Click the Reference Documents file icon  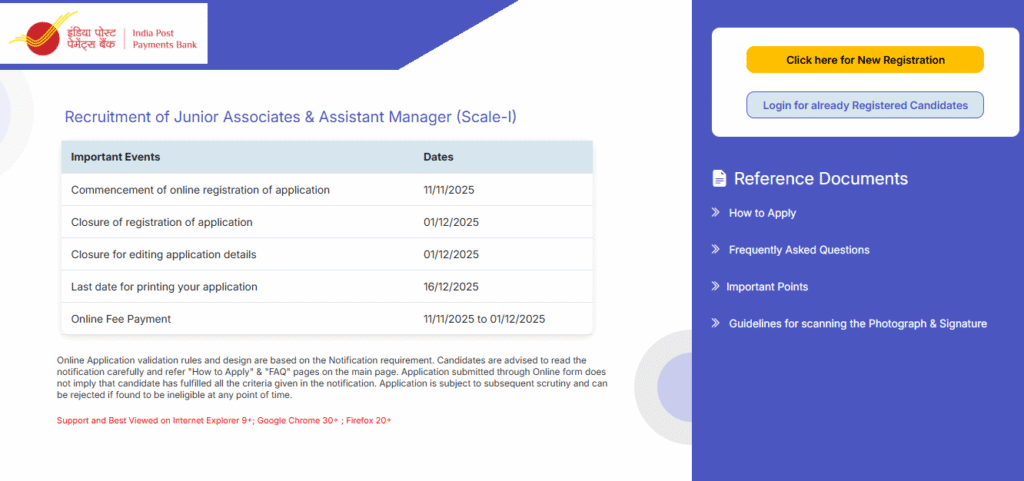(x=719, y=179)
